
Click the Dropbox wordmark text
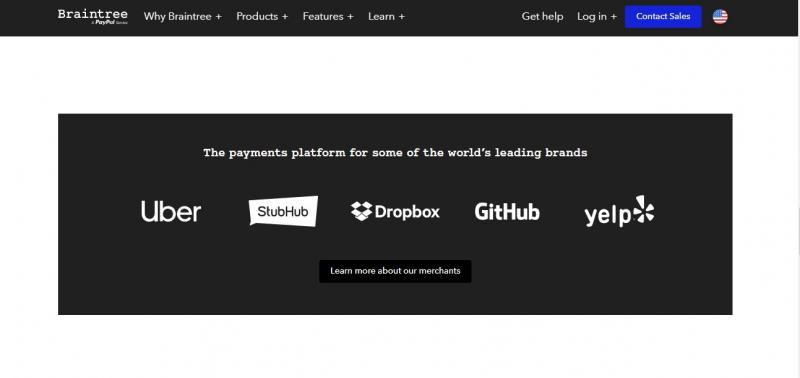point(407,212)
